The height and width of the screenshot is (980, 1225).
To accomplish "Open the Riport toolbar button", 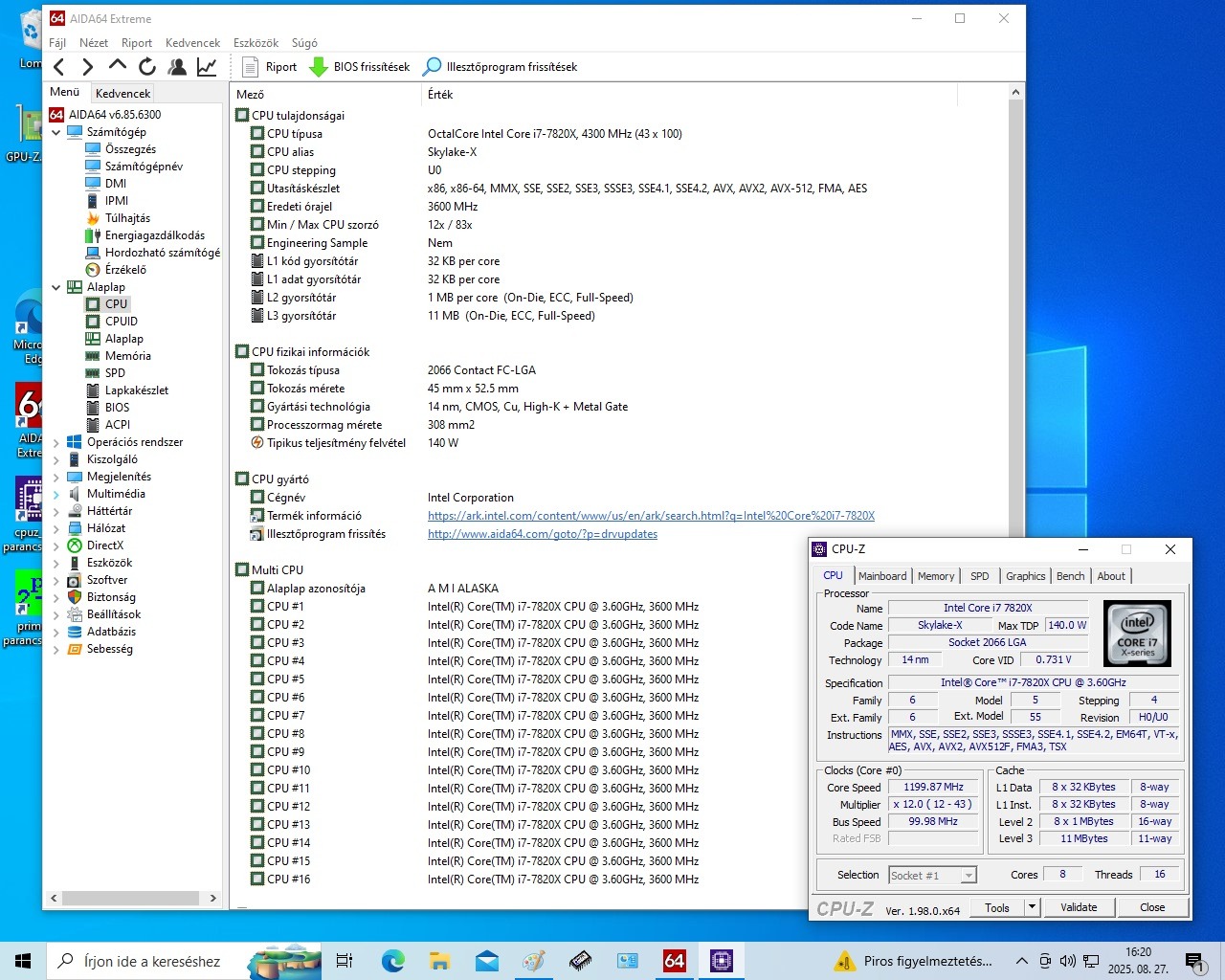I will coord(270,67).
